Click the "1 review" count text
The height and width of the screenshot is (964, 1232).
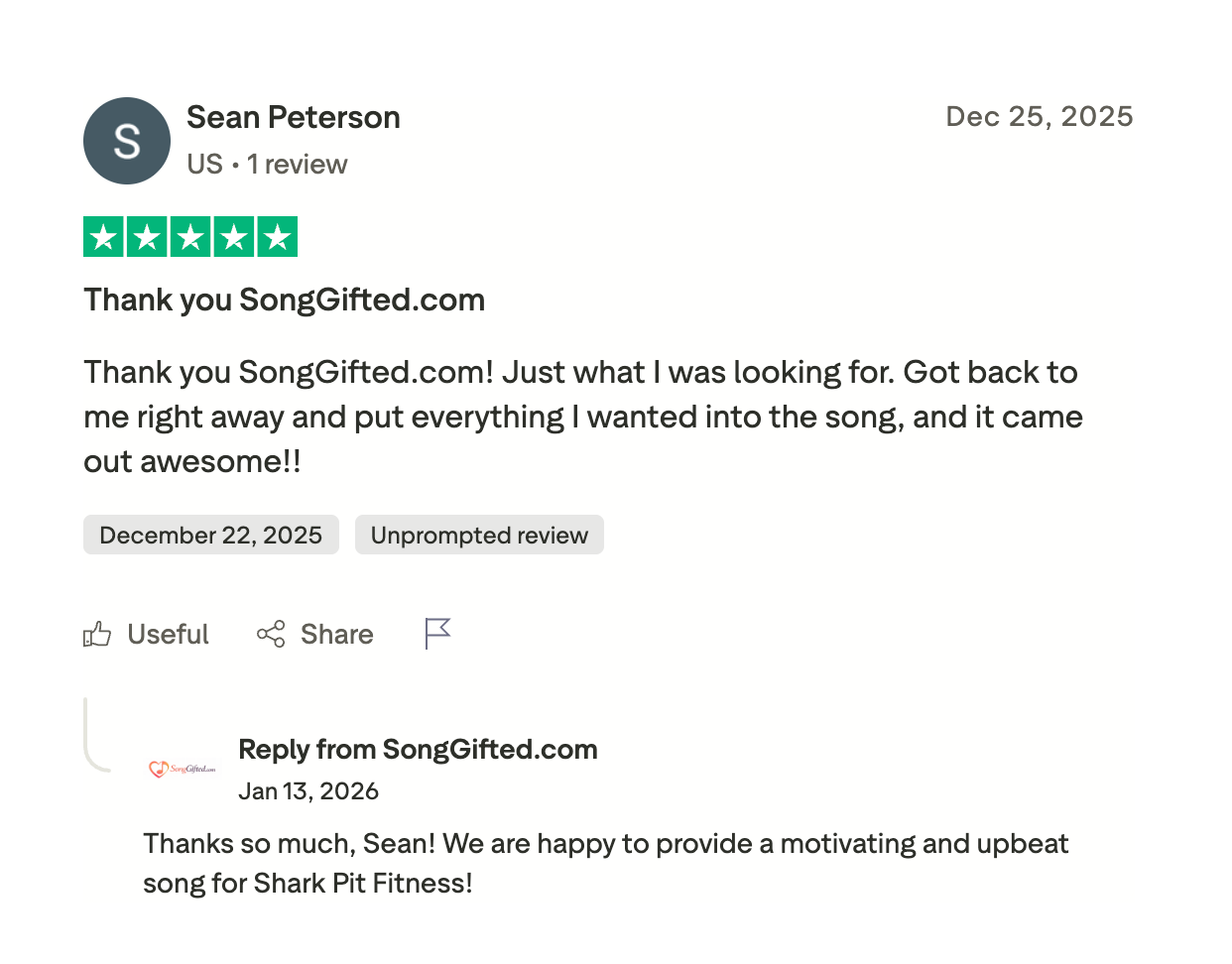[297, 165]
